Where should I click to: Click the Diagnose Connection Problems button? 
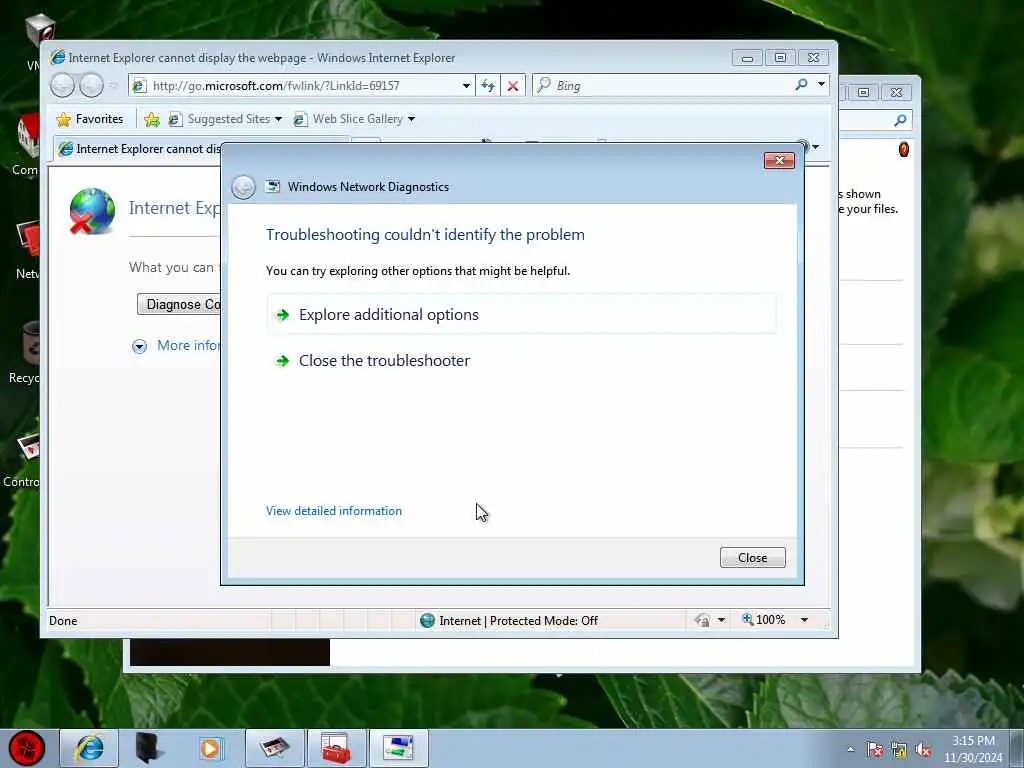coord(180,304)
